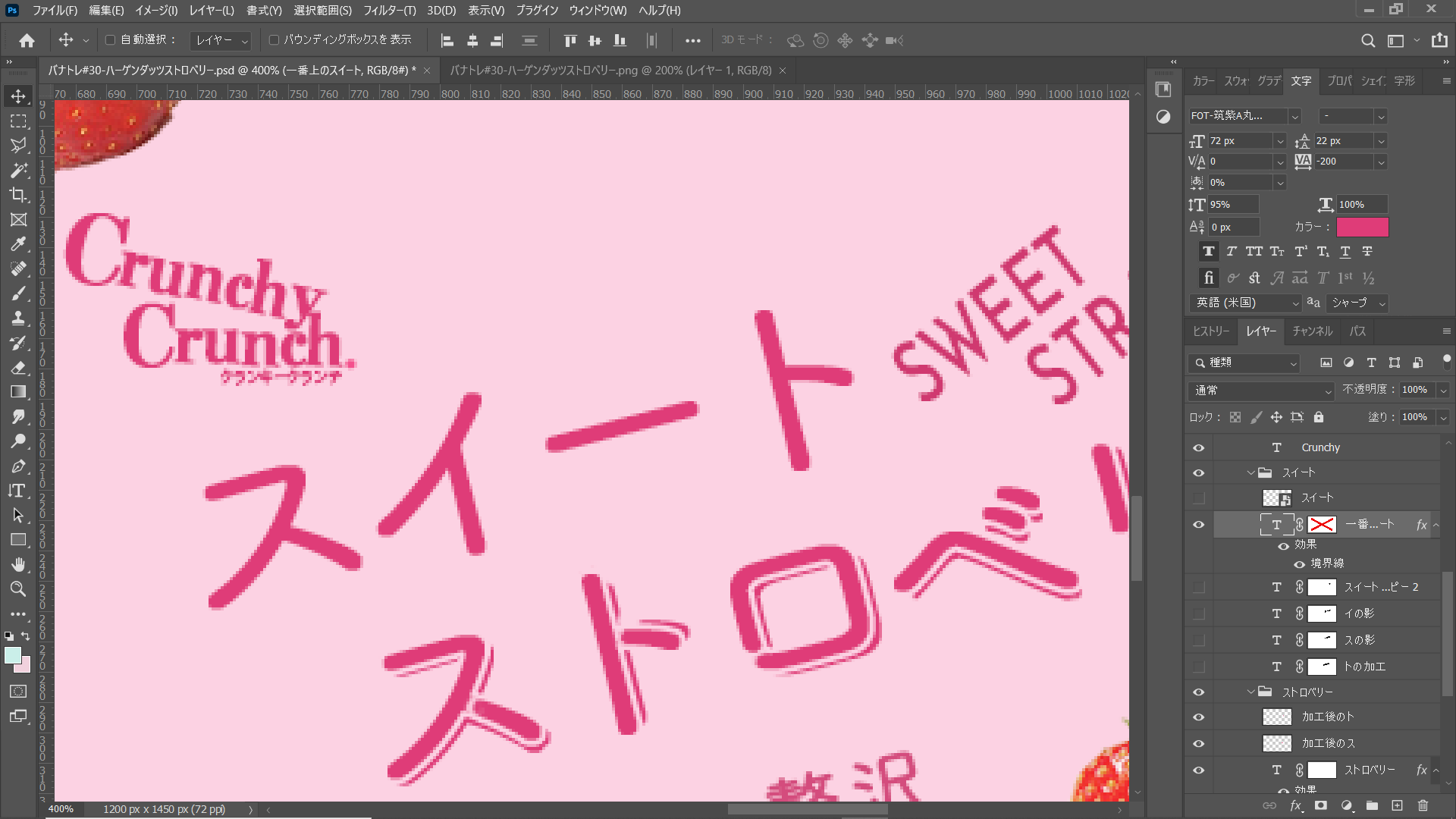Open the イメージ(I) menu
The image size is (1456, 819).
(156, 11)
